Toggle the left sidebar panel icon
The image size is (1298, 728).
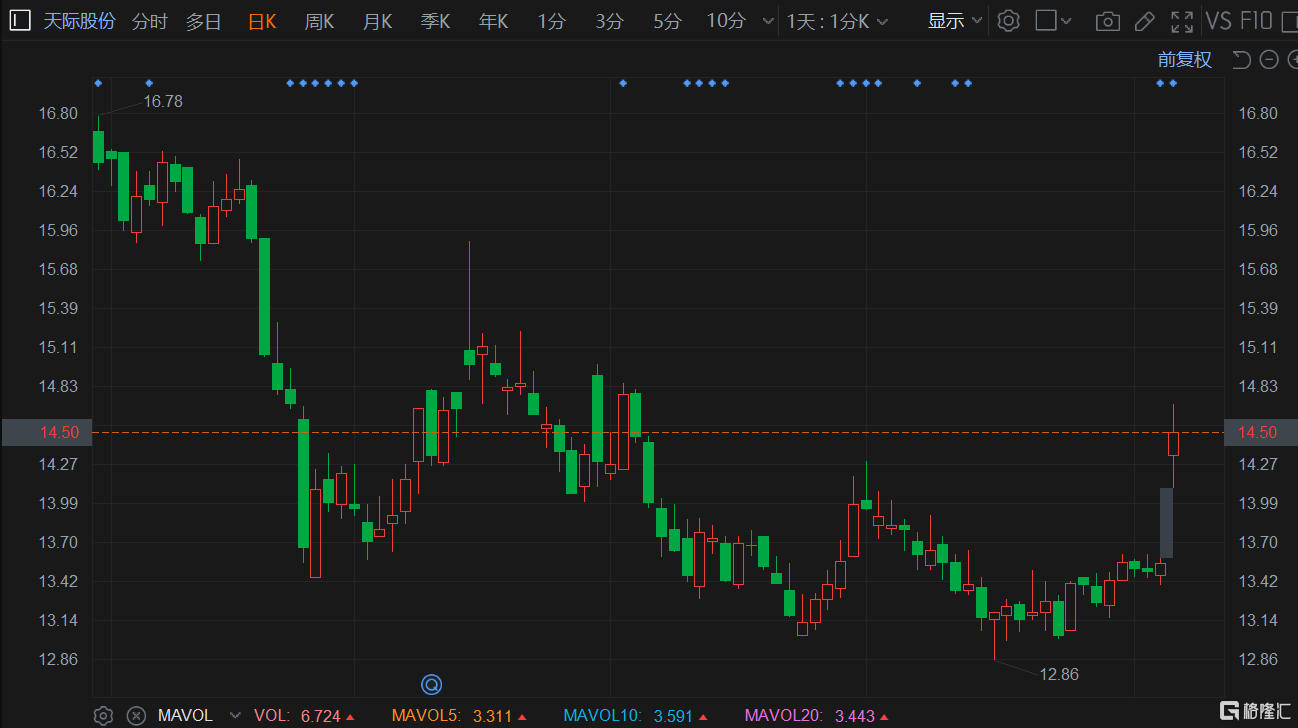point(20,21)
